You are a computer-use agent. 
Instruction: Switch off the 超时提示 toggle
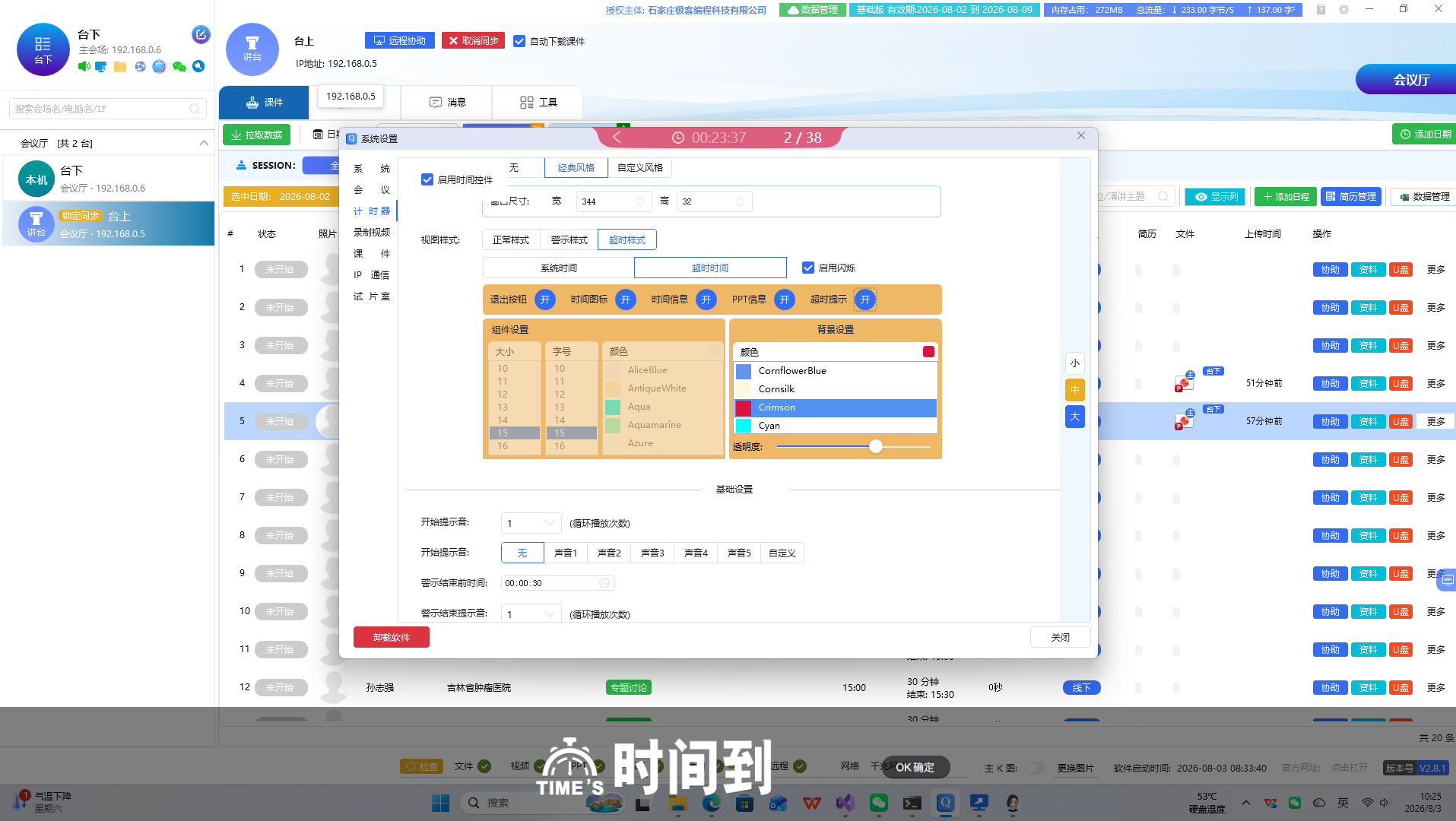pyautogui.click(x=865, y=300)
